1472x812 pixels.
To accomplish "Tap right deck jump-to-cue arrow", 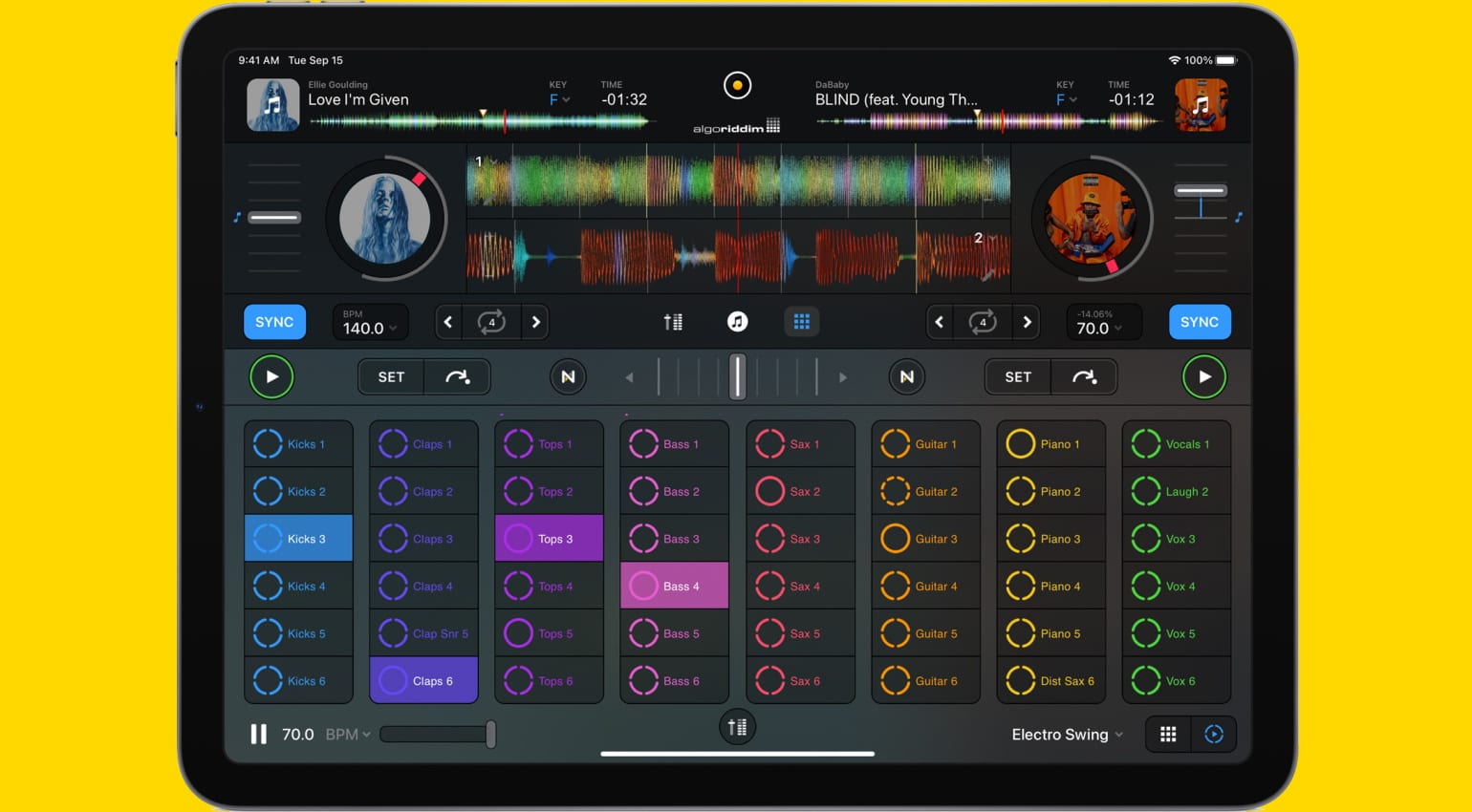I will coord(1084,377).
